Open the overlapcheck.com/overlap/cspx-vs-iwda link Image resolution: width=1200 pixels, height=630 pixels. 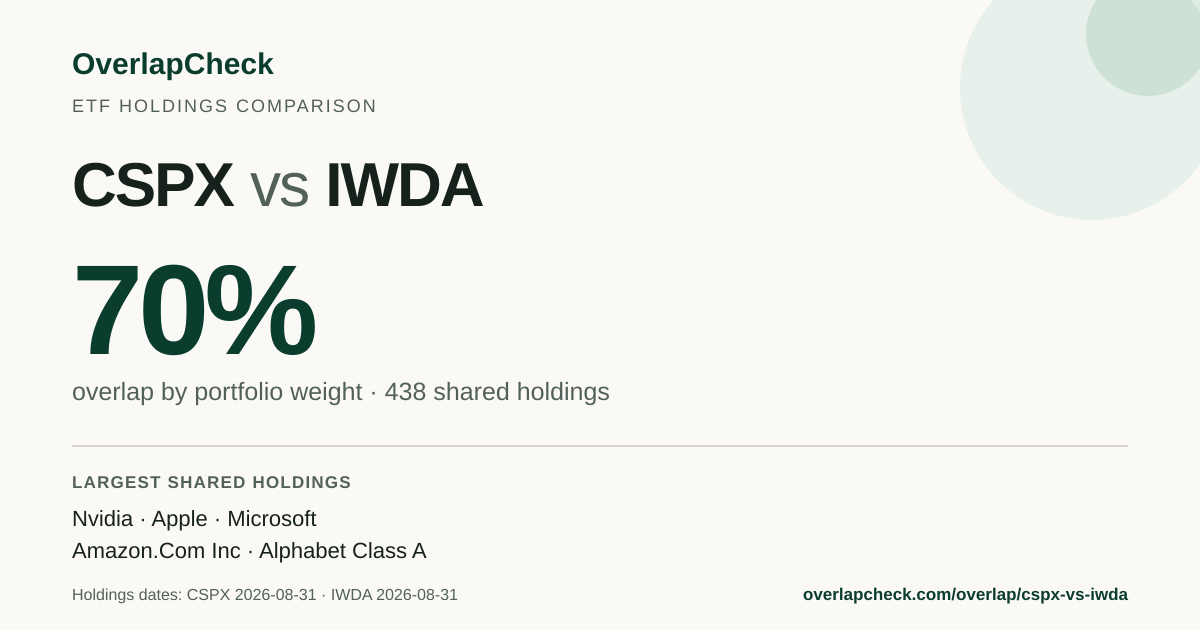click(965, 595)
